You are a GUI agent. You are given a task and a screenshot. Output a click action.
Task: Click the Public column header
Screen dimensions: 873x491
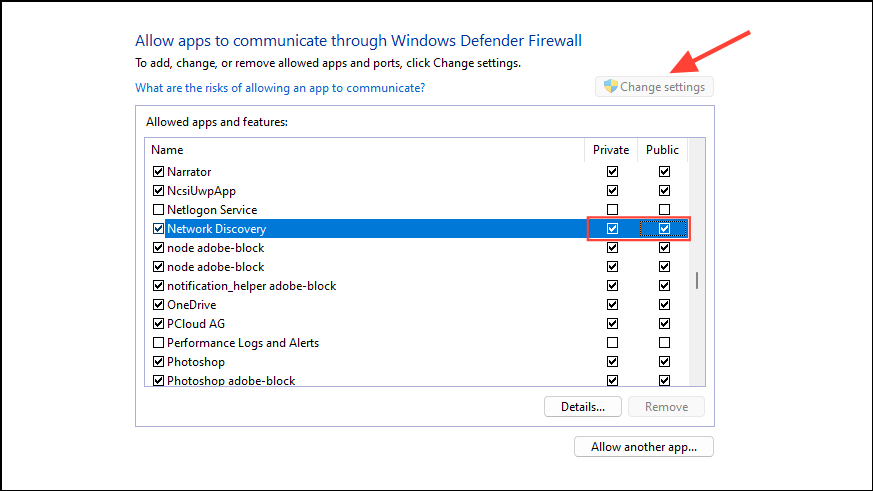point(663,150)
